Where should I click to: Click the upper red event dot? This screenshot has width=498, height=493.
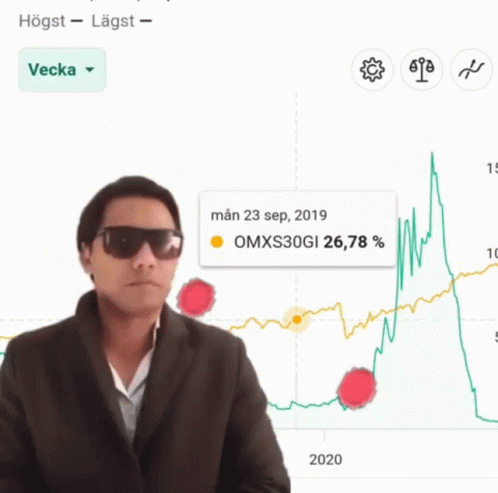(x=196, y=298)
